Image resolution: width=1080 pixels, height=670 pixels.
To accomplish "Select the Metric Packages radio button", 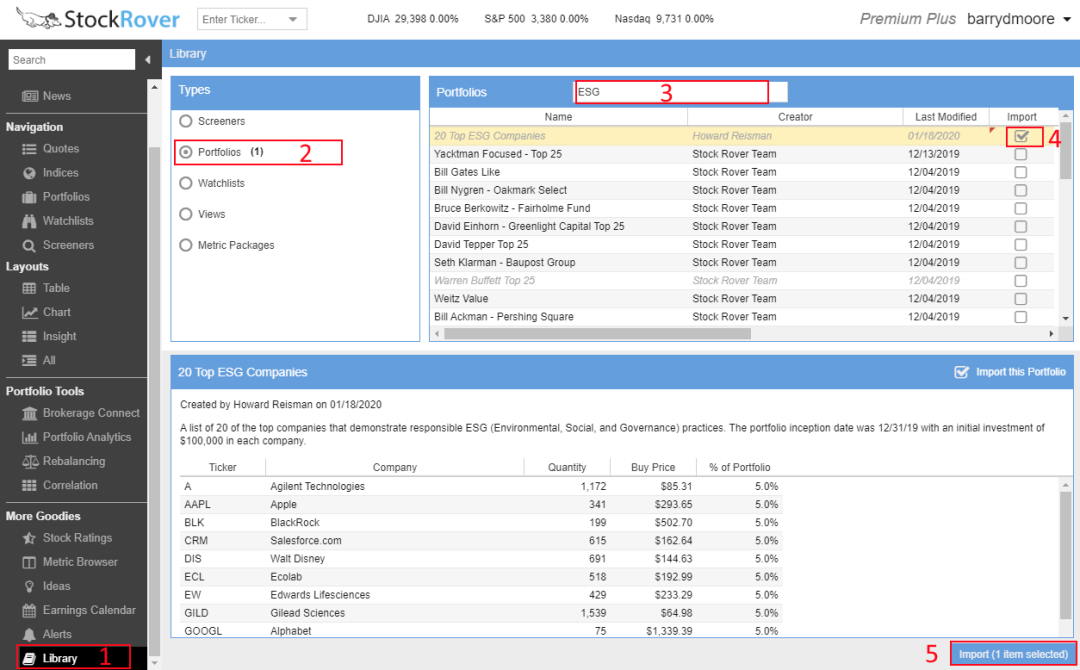I will click(185, 245).
